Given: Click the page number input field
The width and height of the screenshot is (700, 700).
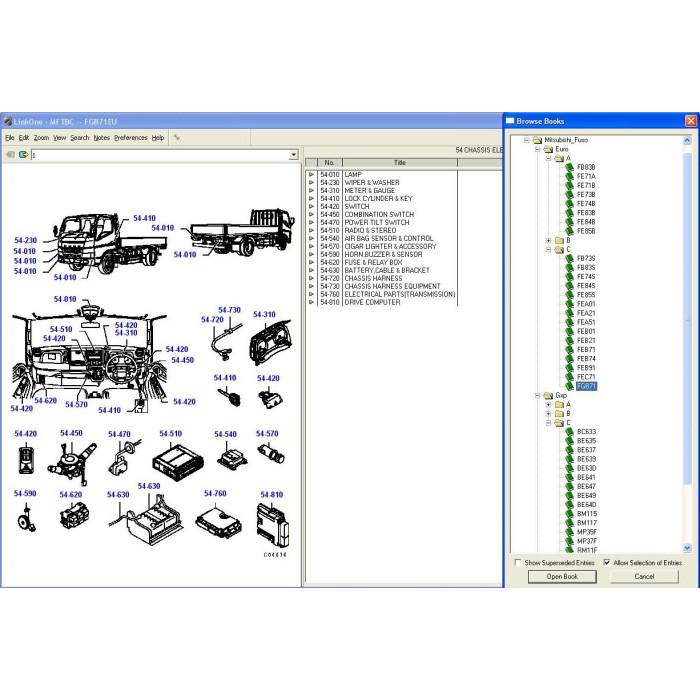Looking at the screenshot, I should pos(160,155).
